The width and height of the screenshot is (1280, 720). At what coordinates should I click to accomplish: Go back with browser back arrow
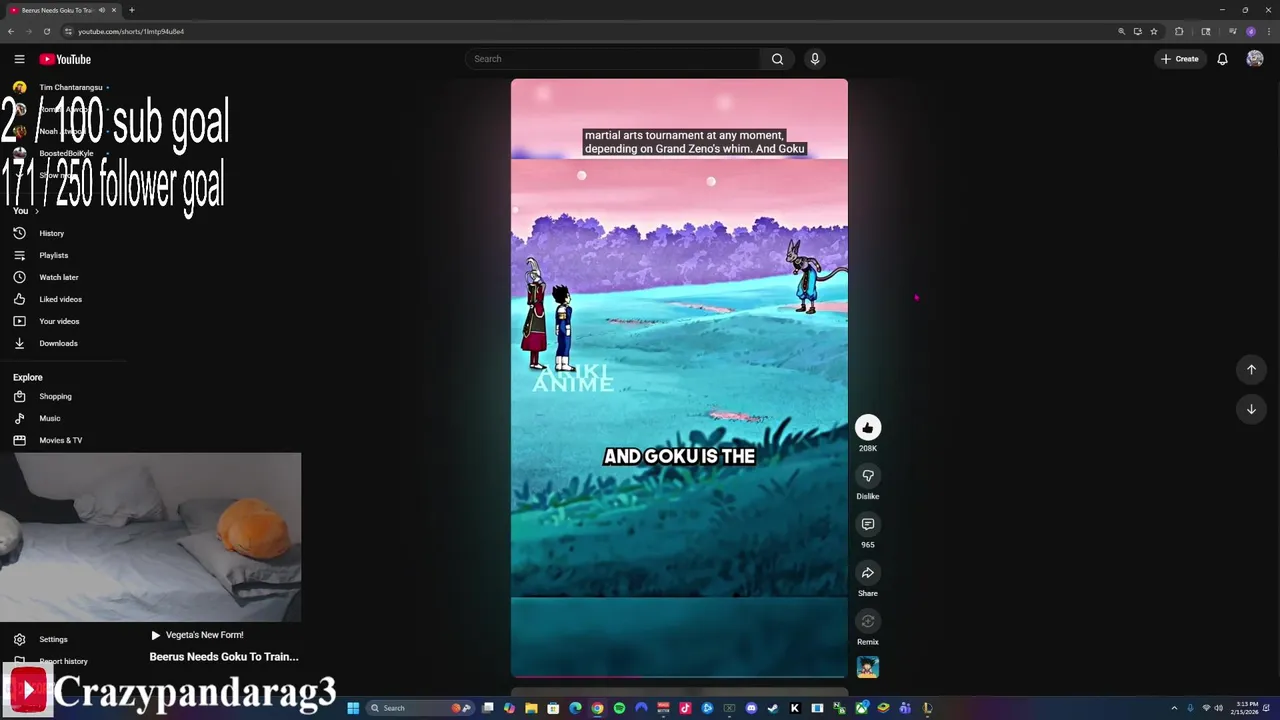pyautogui.click(x=11, y=31)
